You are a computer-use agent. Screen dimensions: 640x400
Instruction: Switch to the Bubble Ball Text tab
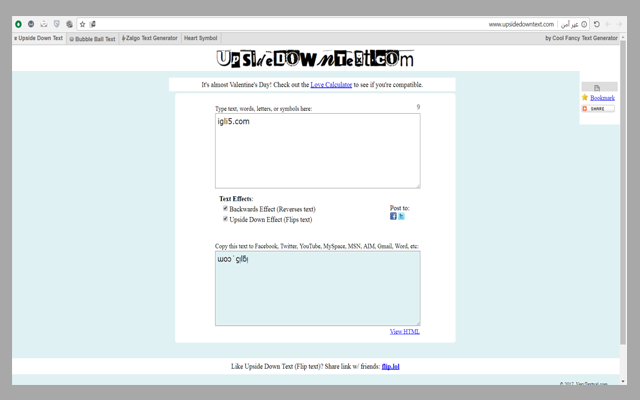(x=93, y=39)
